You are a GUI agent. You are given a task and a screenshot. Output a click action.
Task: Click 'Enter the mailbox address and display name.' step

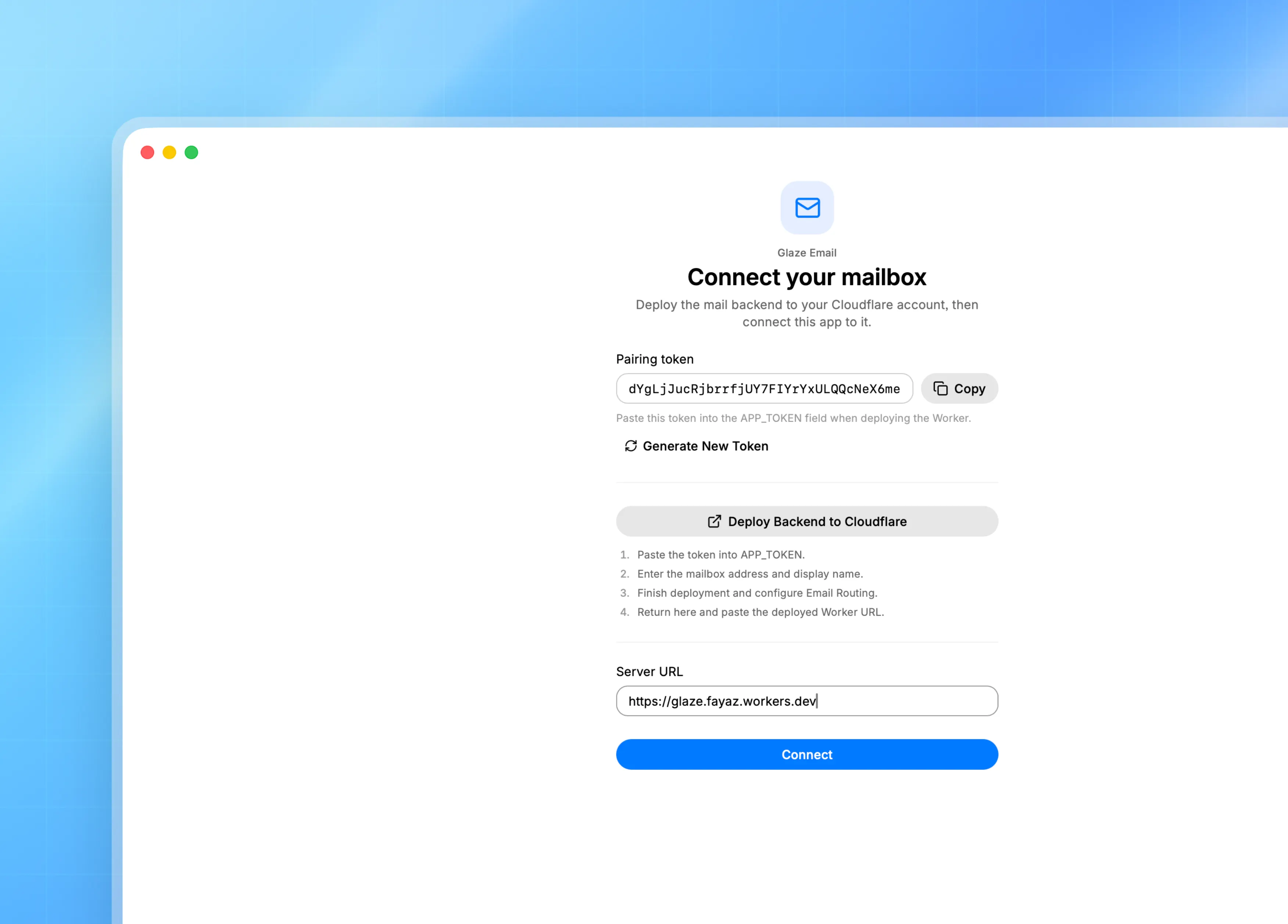(749, 574)
